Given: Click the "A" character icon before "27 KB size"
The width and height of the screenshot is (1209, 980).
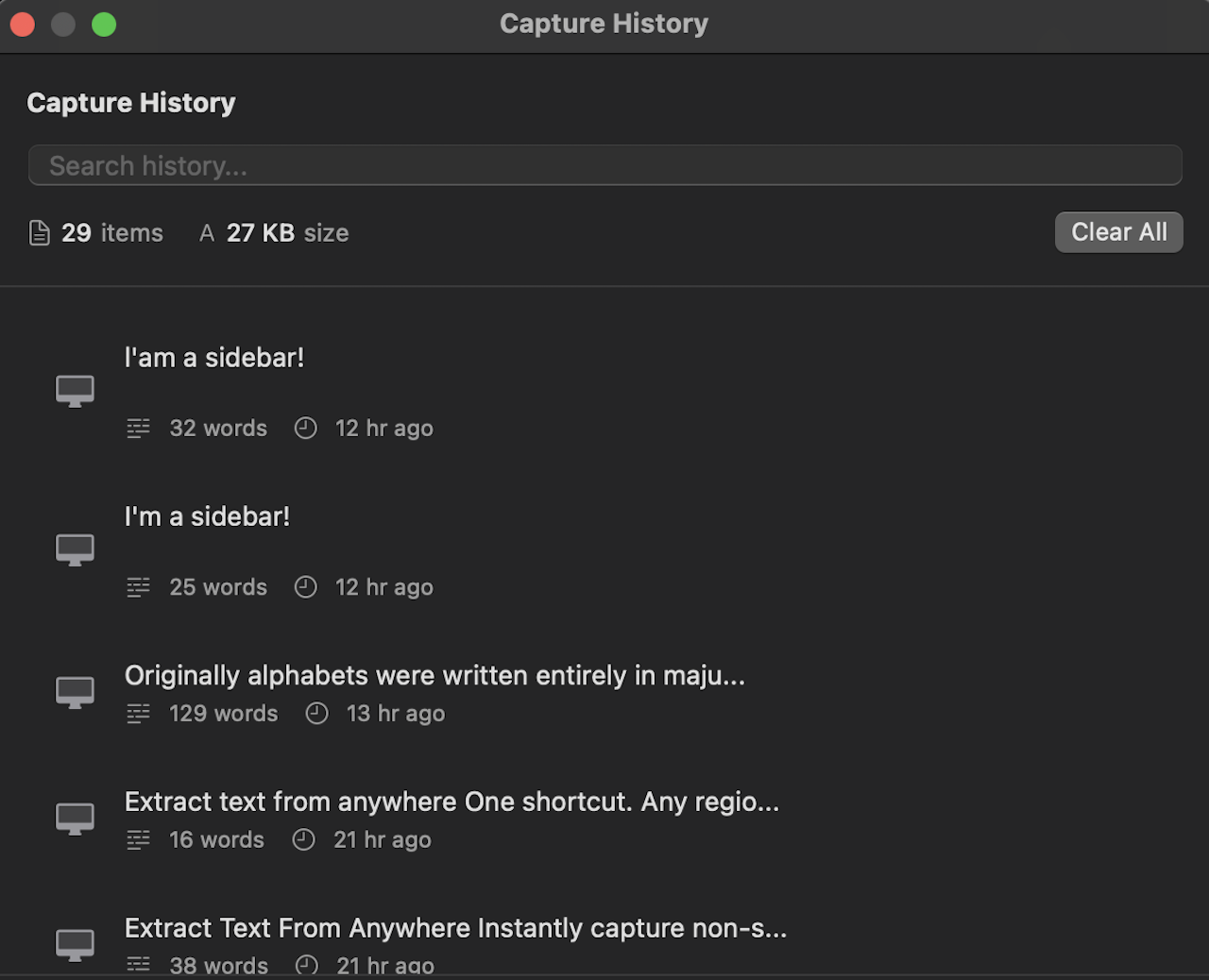Looking at the screenshot, I should [x=206, y=232].
